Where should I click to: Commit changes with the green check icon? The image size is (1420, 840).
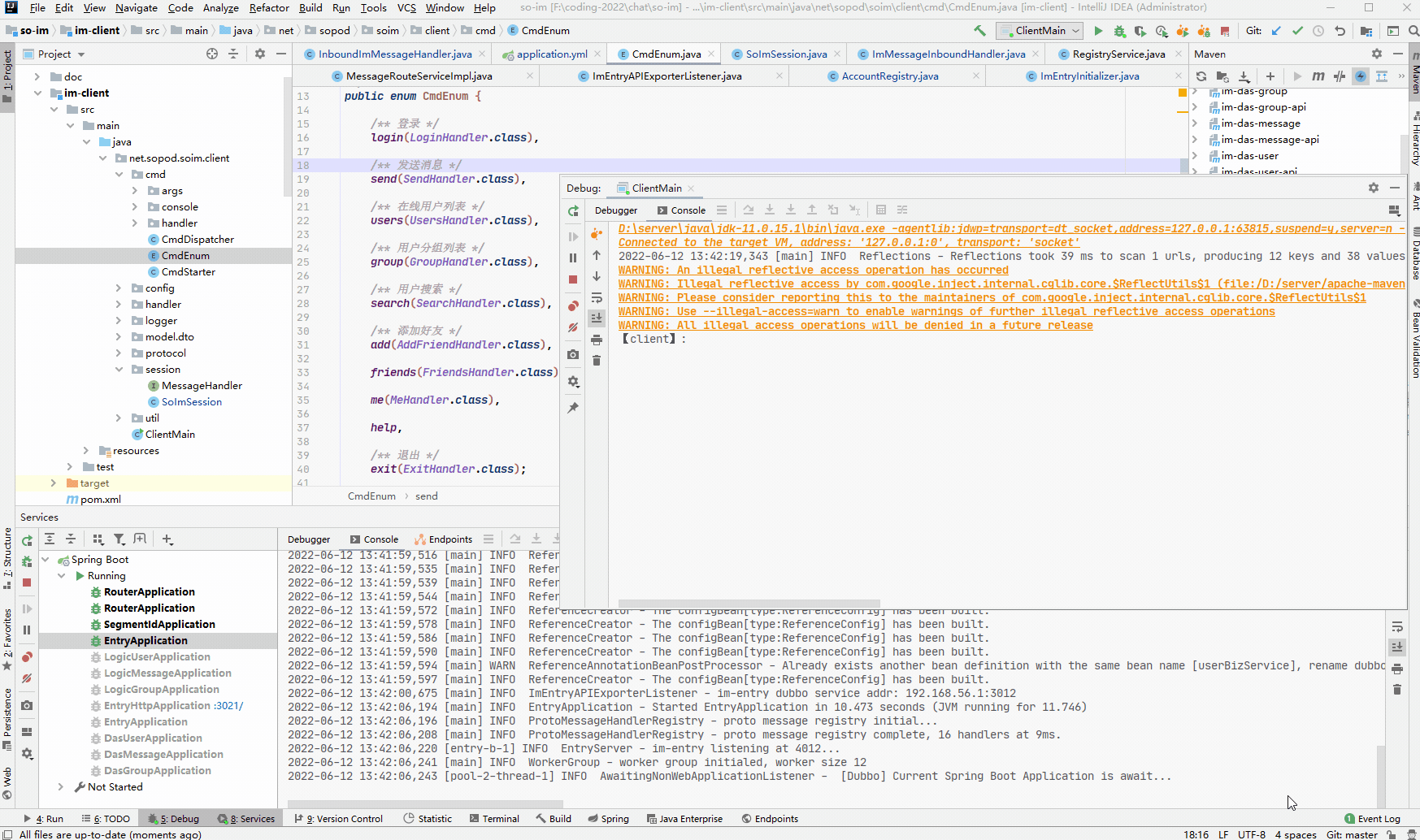(1297, 31)
